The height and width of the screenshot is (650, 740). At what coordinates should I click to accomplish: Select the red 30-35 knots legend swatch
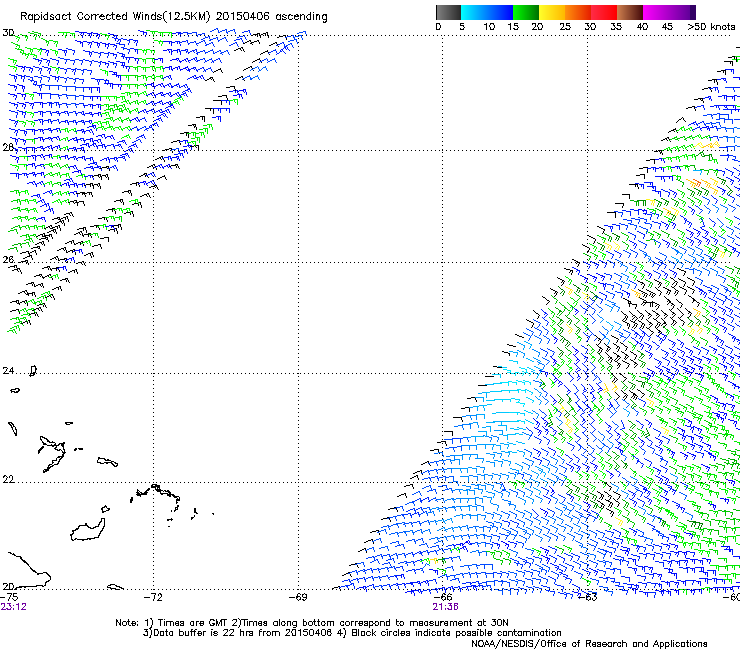pos(604,12)
